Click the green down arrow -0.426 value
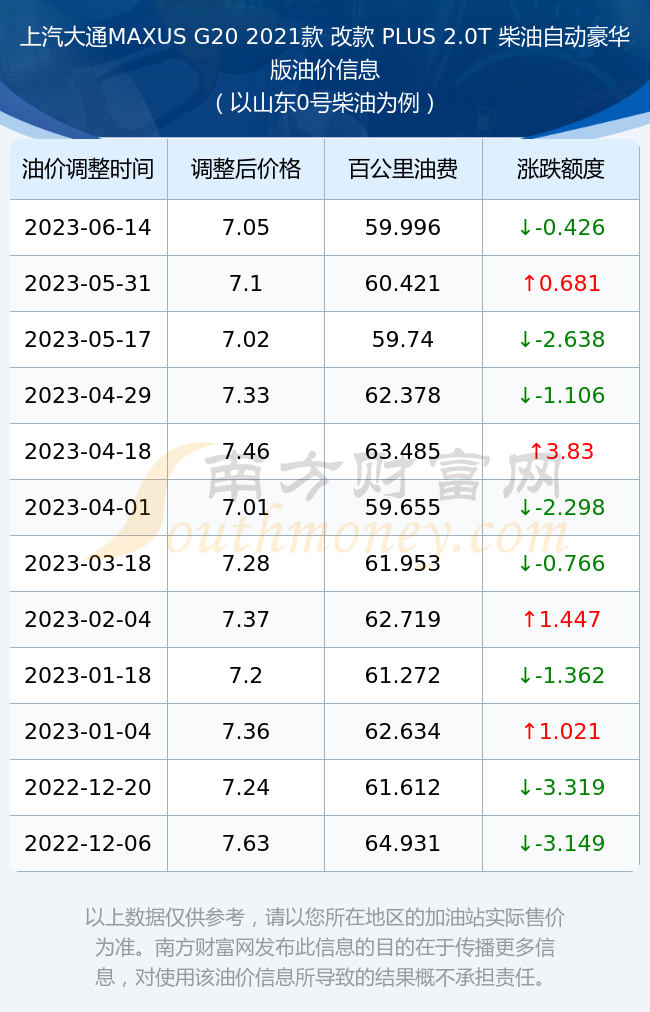This screenshot has width=650, height=1012. (x=562, y=227)
